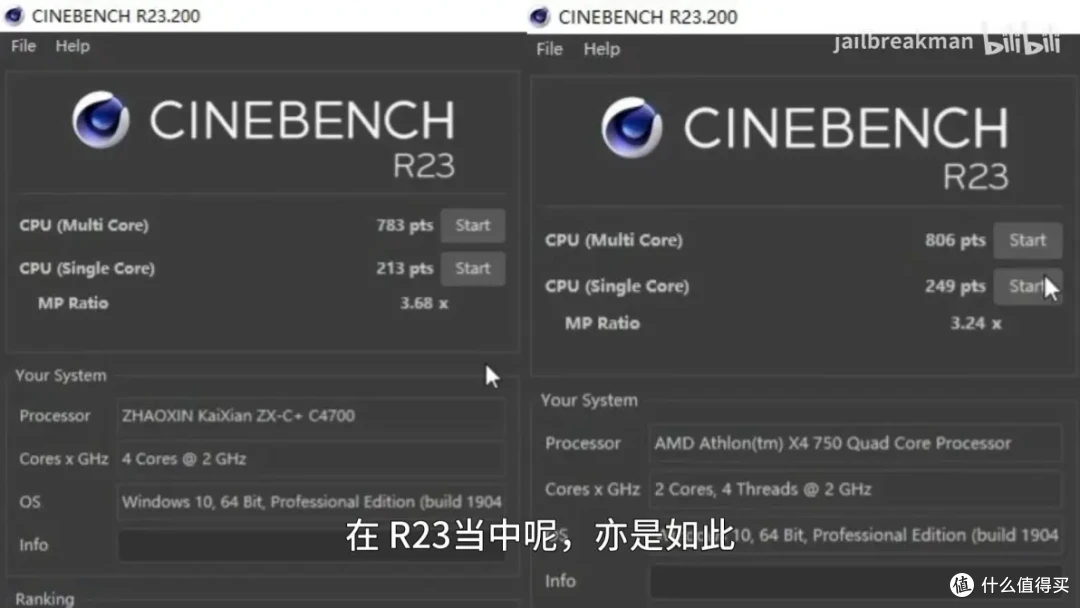Viewport: 1080px width, 608px height.
Task: Click Cinebench title bar icon in left window
Action: [x=14, y=15]
